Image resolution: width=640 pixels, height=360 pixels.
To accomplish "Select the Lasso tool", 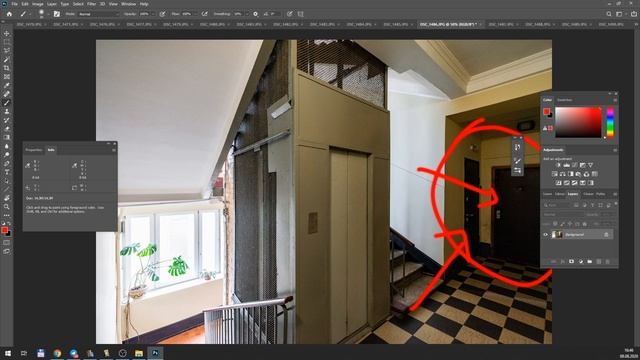I will tap(7, 51).
